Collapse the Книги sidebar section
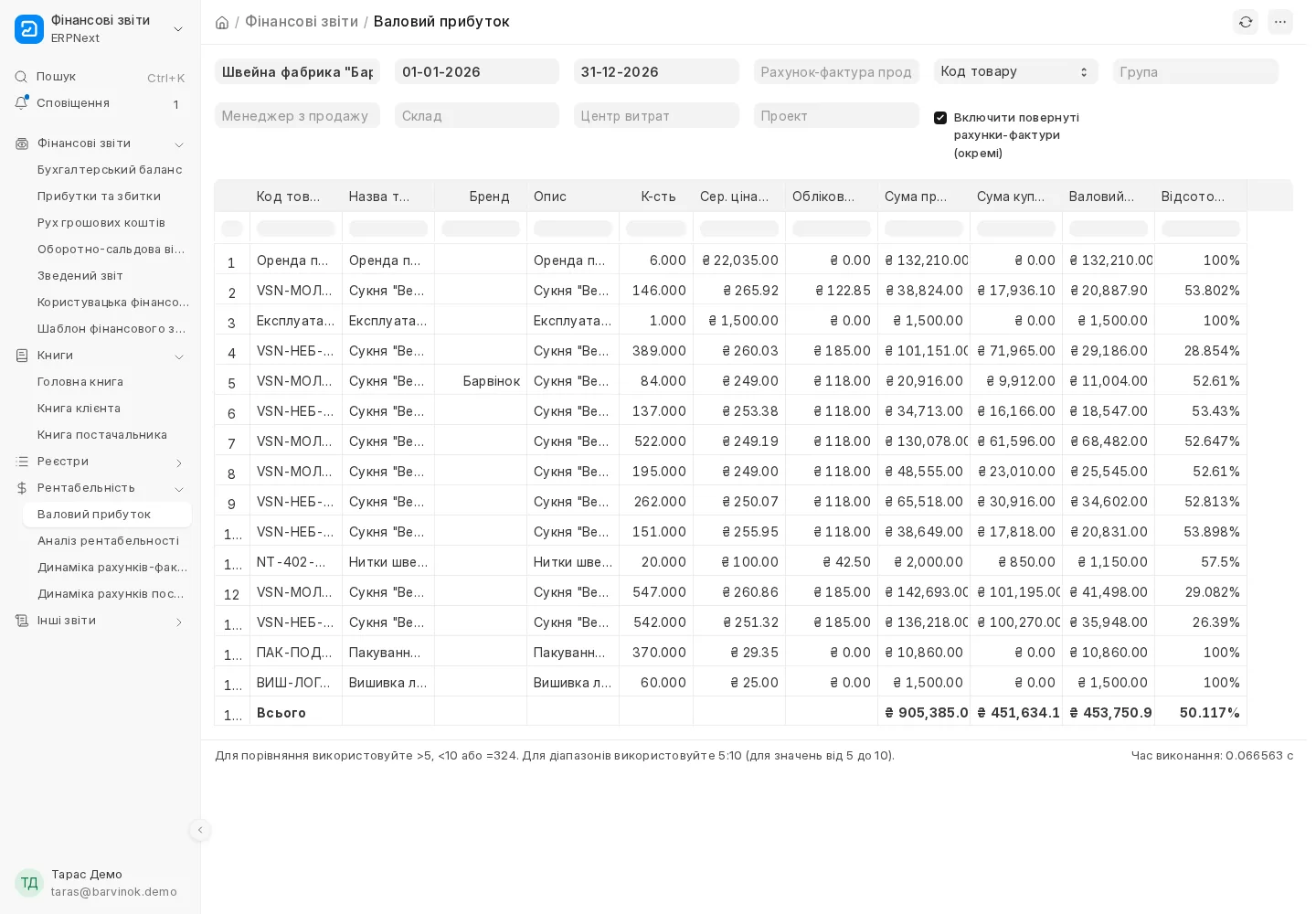 pyautogui.click(x=179, y=356)
